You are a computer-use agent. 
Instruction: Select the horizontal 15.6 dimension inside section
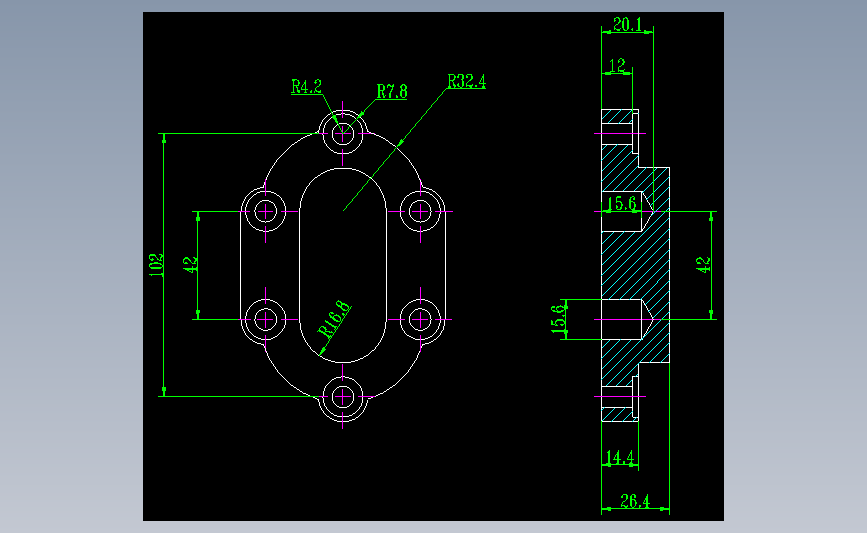coord(622,203)
